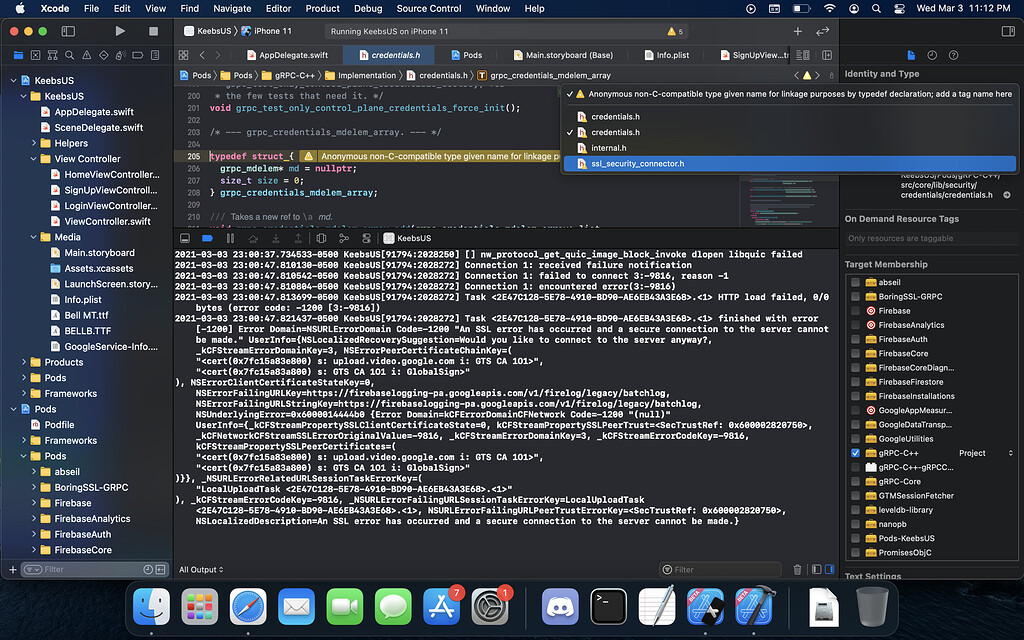Screen dimensions: 1024x640
Task: Show the Quick Help inspector
Action: 953,55
